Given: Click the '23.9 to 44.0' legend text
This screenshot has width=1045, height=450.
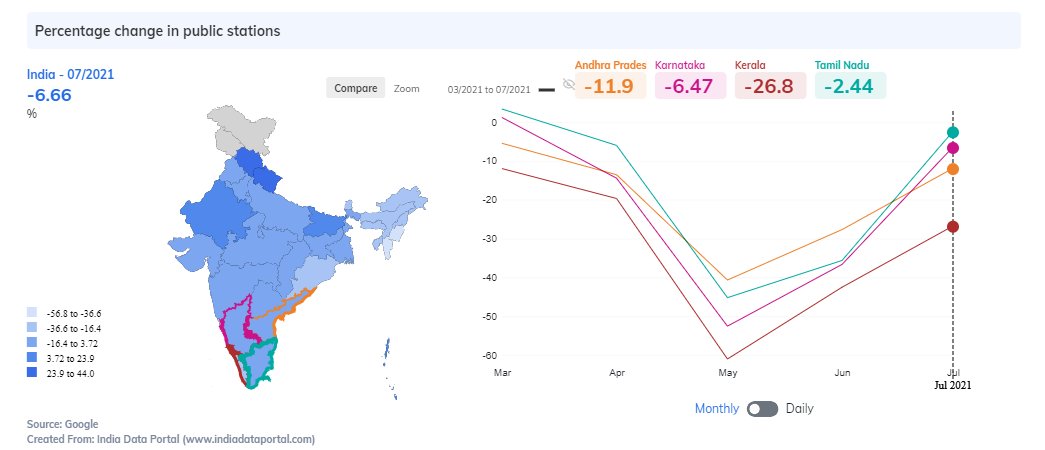Looking at the screenshot, I should (70, 373).
